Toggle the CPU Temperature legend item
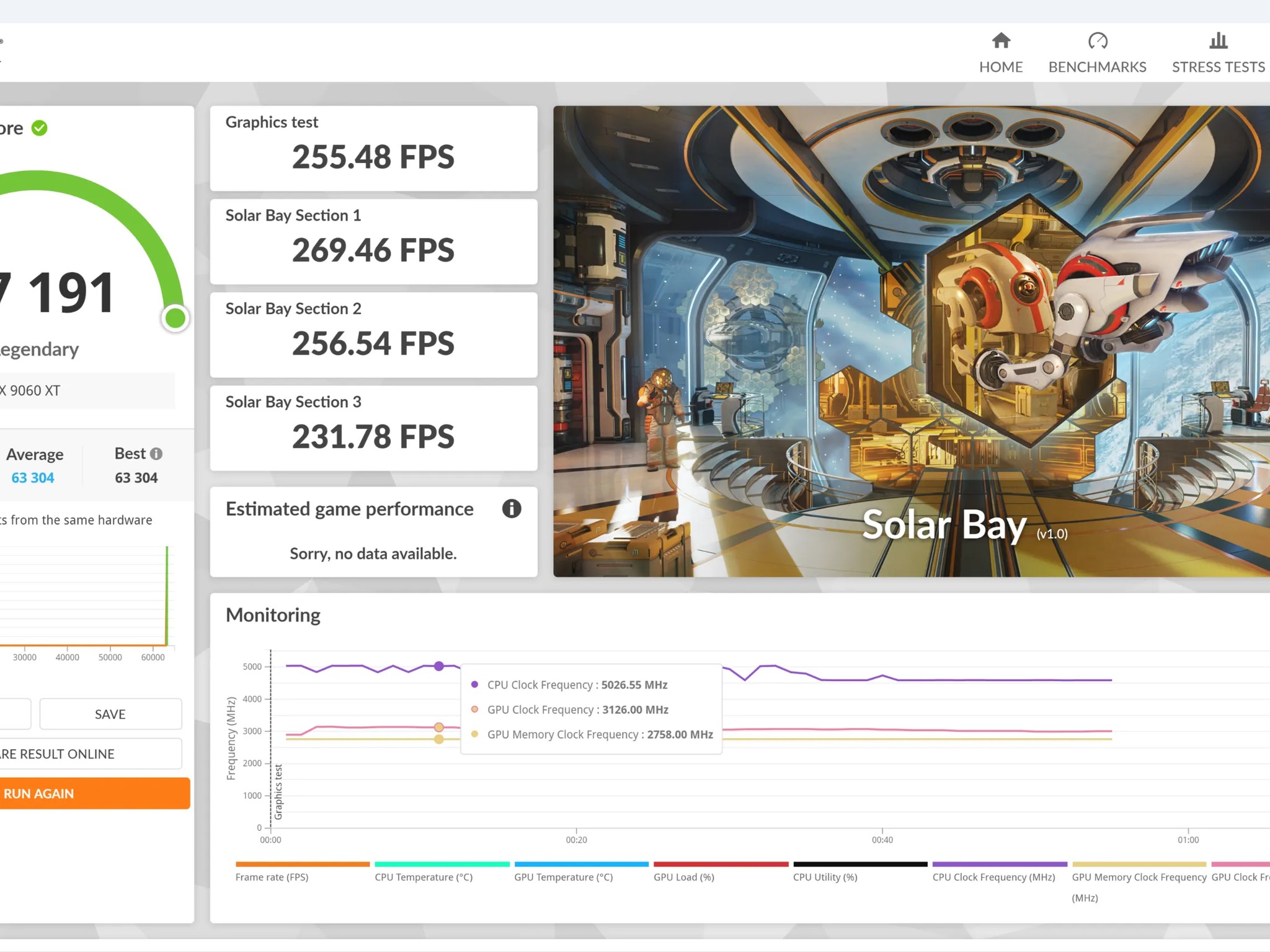 click(424, 876)
